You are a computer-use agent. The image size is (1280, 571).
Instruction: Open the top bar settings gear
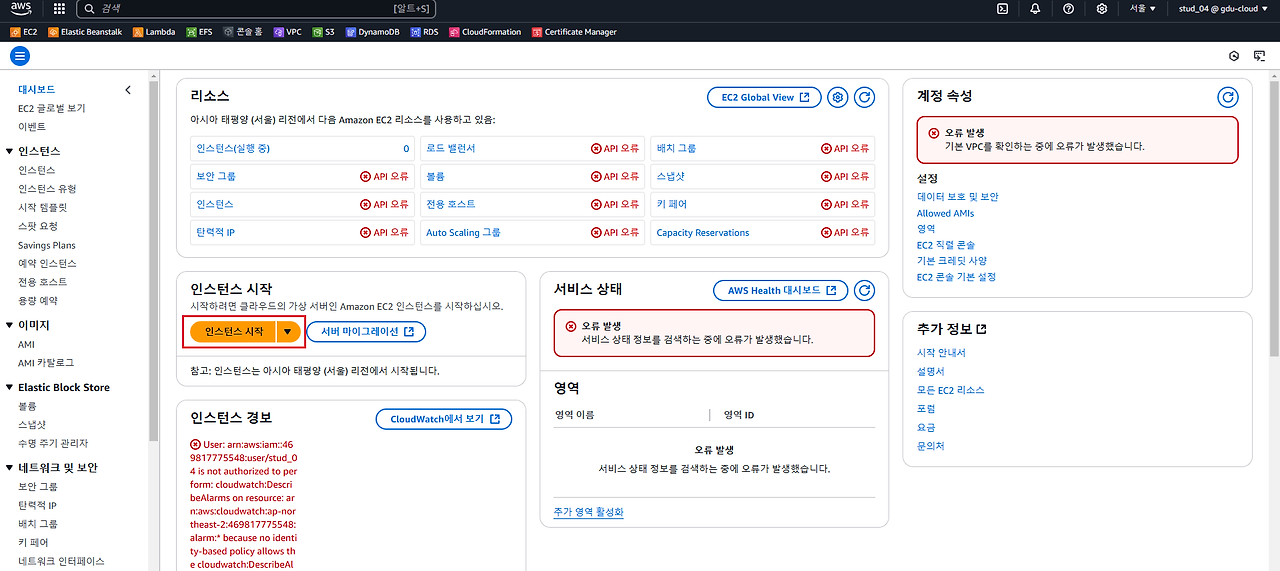pyautogui.click(x=1102, y=8)
